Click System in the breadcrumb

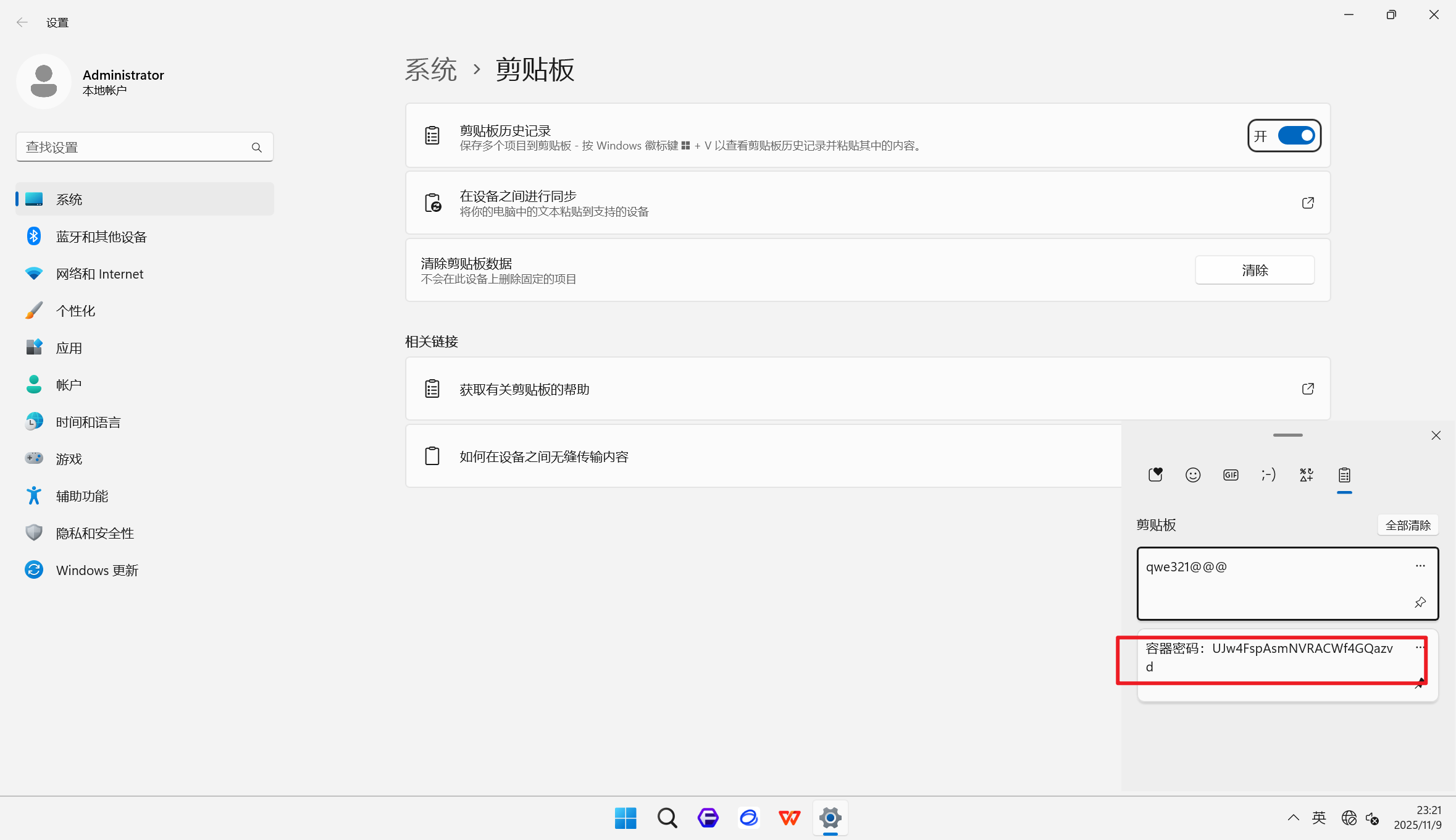431,69
